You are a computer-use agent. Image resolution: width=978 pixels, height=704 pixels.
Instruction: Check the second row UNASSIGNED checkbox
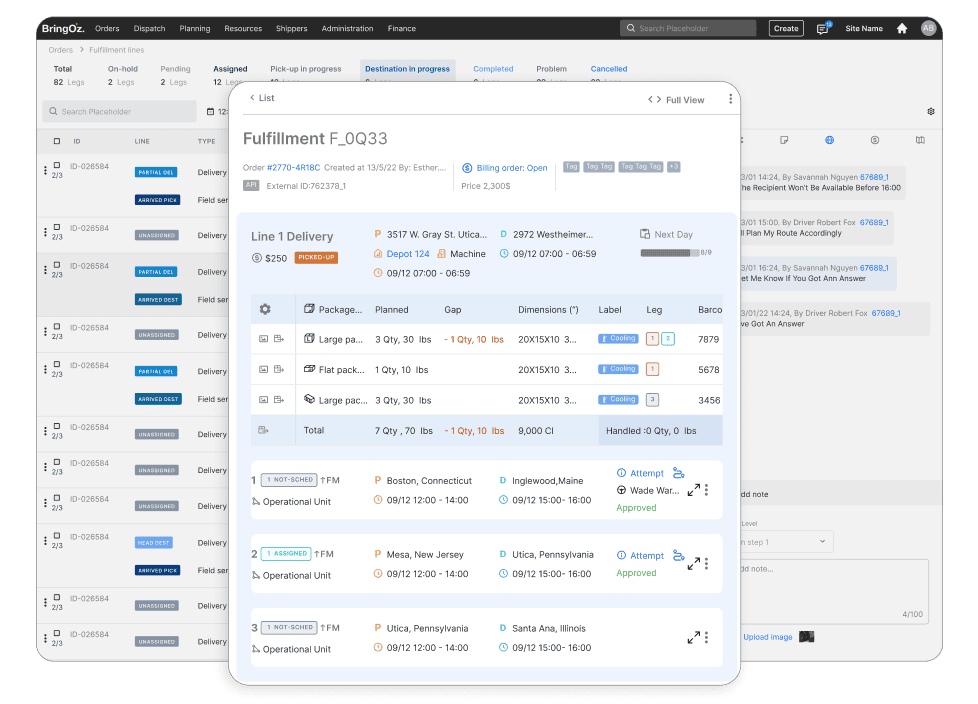pos(57,228)
